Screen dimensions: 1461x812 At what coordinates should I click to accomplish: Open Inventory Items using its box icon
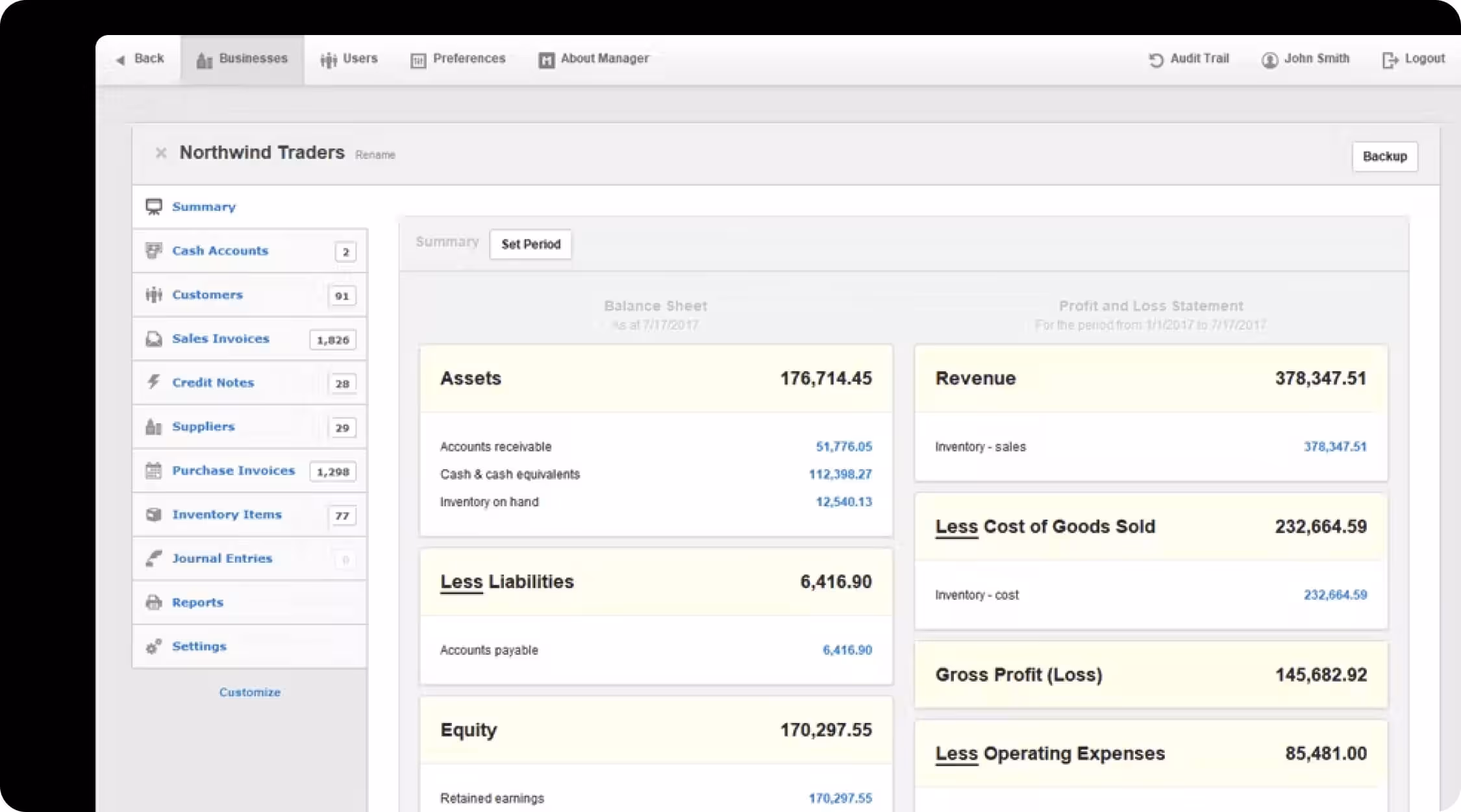pyautogui.click(x=154, y=514)
